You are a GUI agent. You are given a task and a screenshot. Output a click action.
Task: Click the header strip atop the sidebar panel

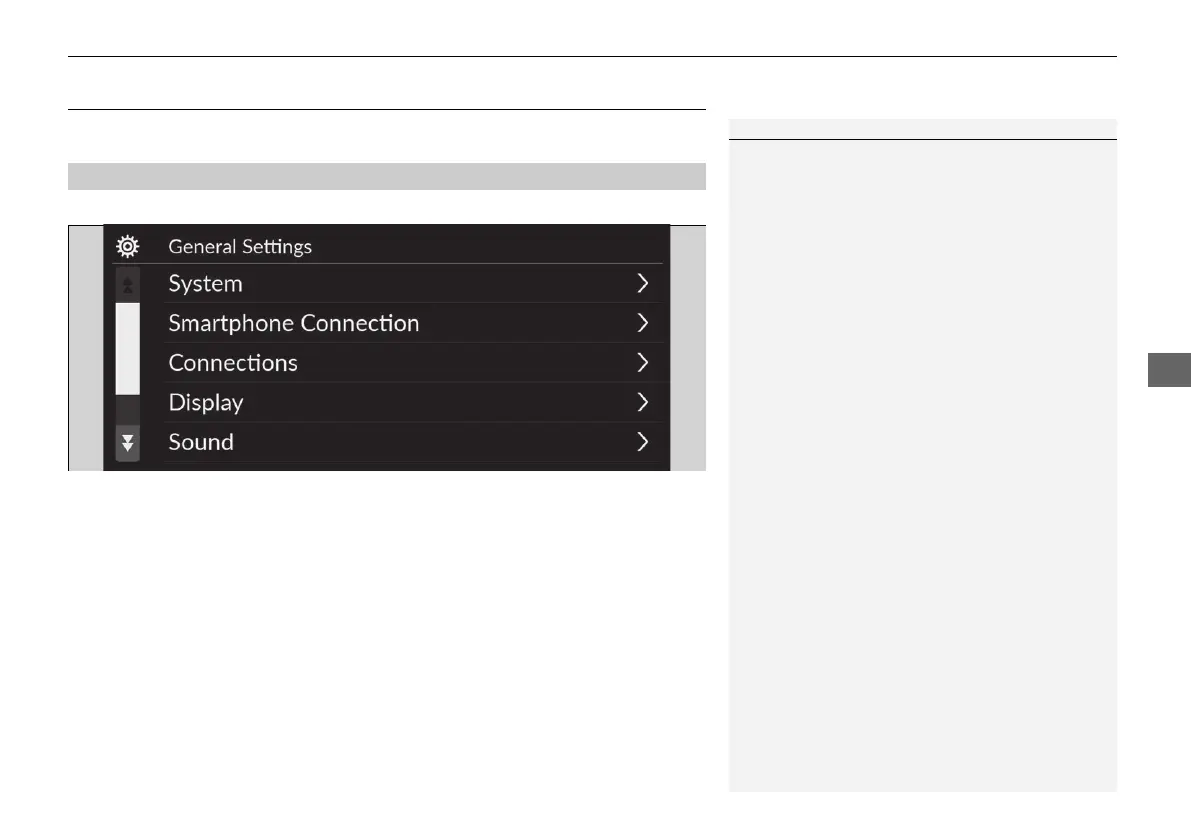pos(922,129)
